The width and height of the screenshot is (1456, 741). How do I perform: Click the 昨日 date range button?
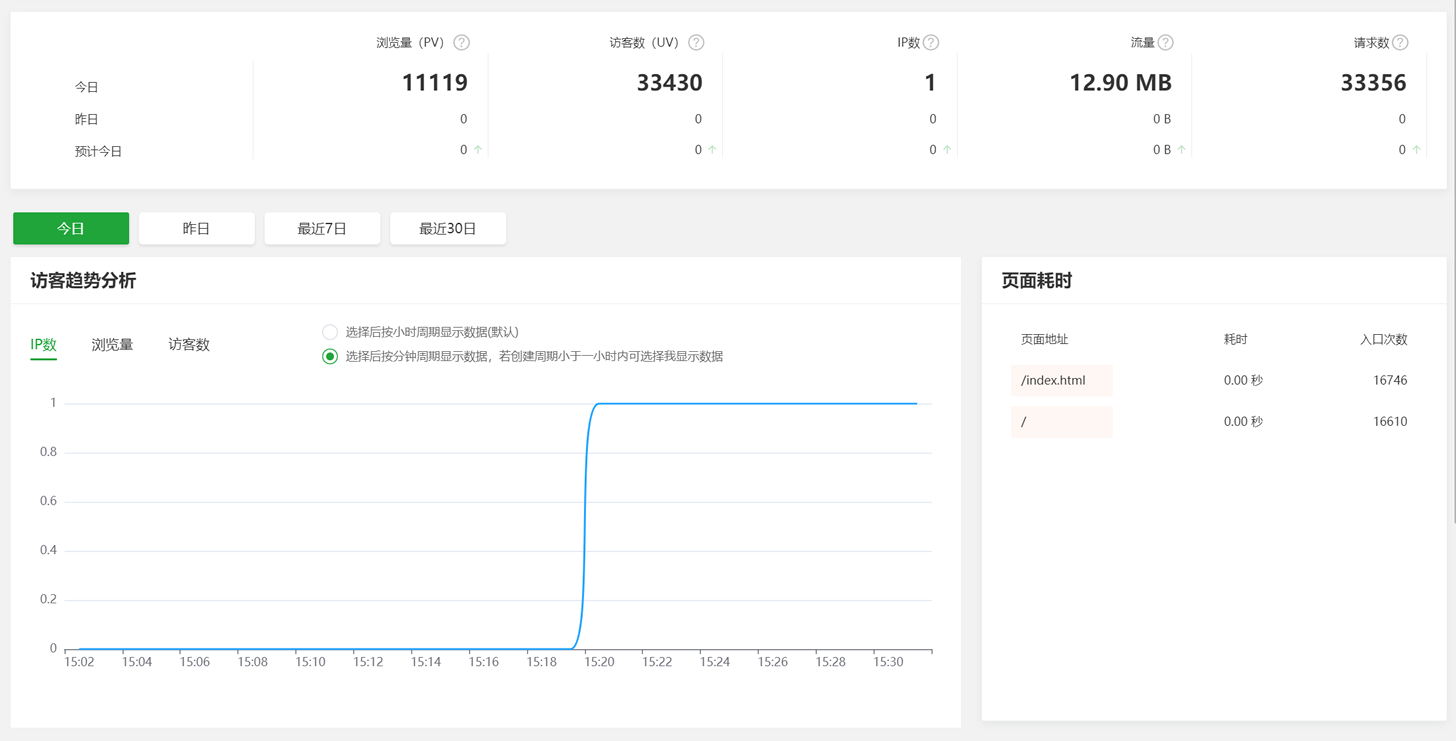point(196,229)
